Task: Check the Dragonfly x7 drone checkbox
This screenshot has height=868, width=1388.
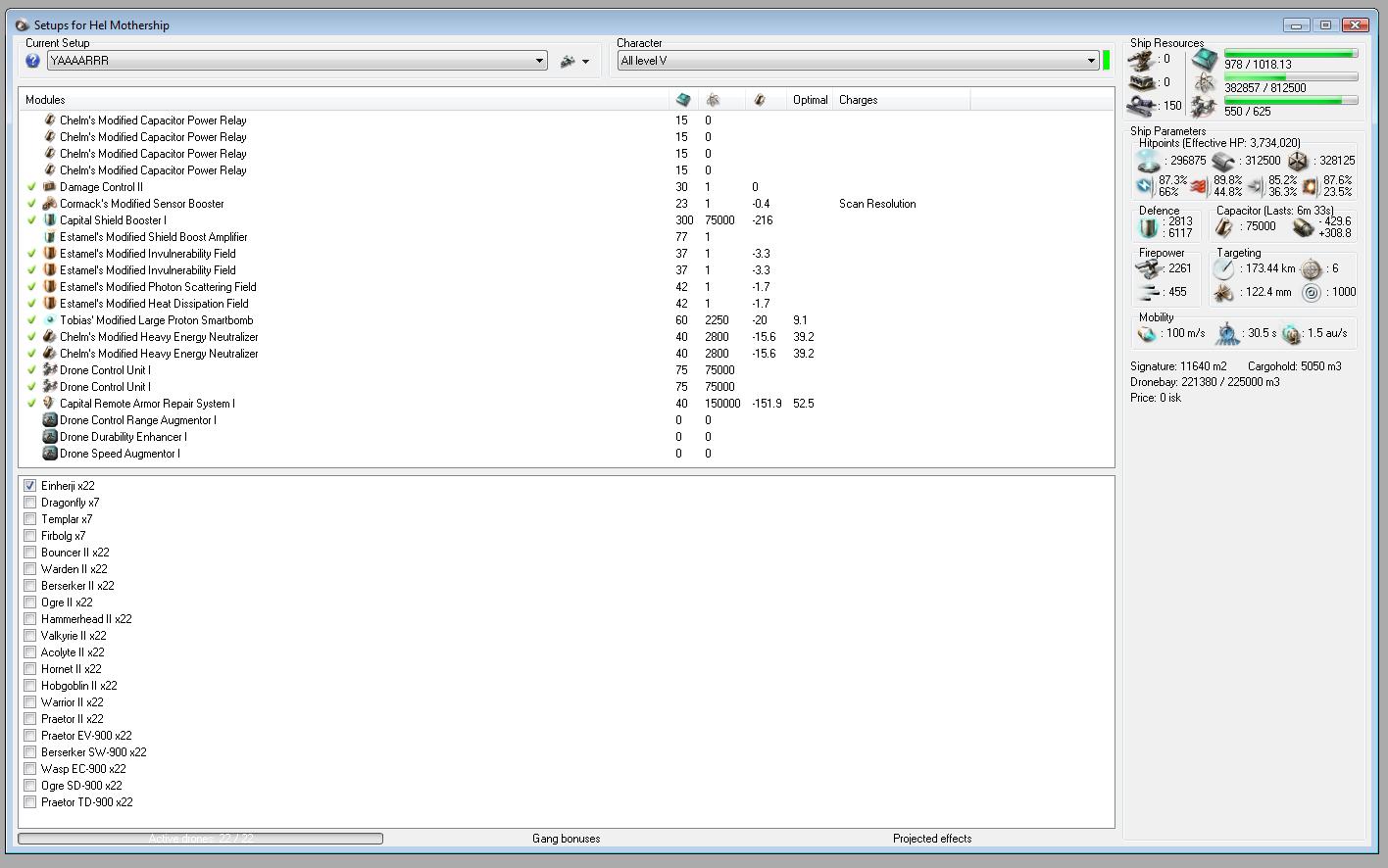Action: coord(30,503)
